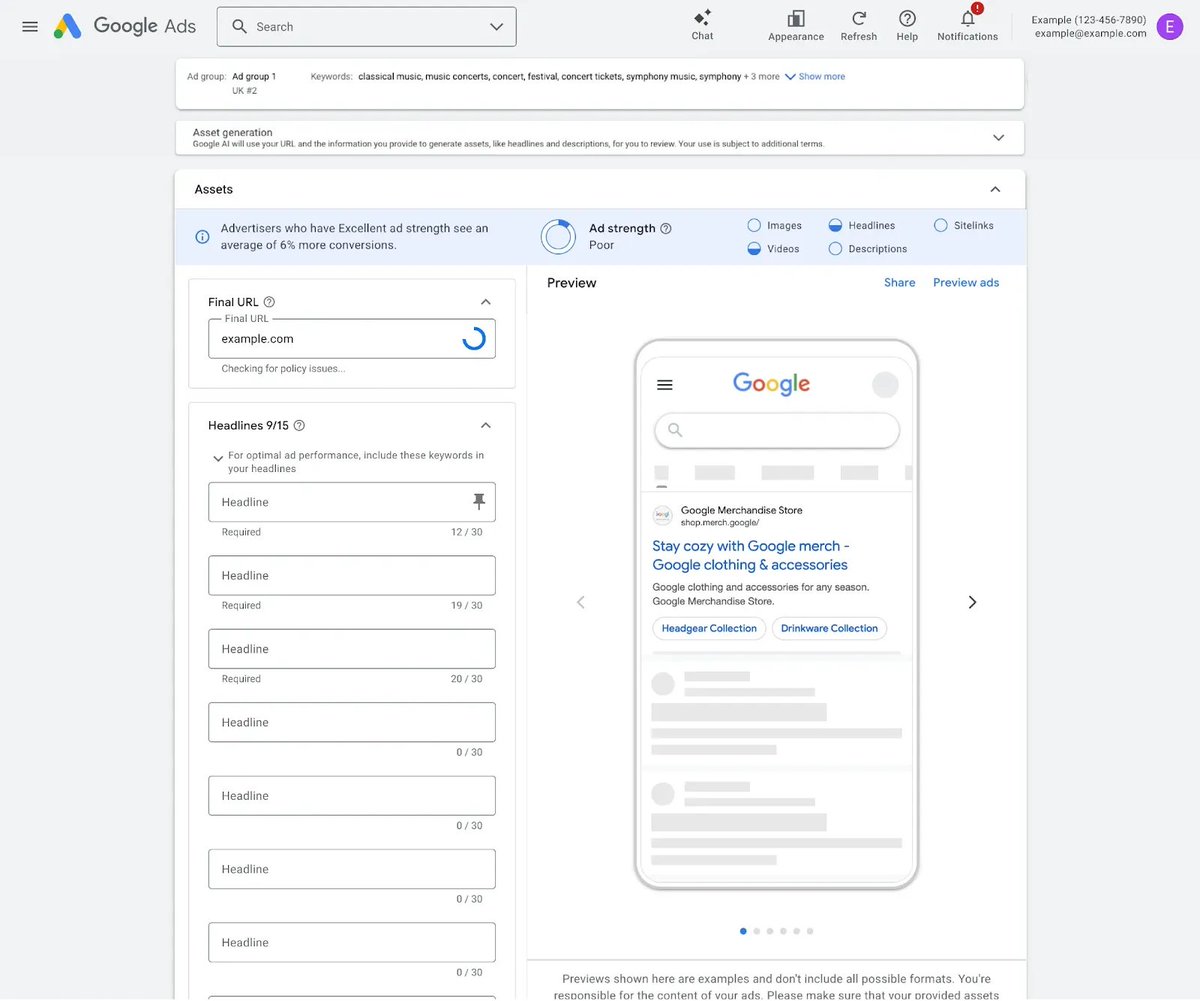Toggle the Descriptions asset indicator
Viewport: 1200px width, 1001px height.
(x=835, y=249)
